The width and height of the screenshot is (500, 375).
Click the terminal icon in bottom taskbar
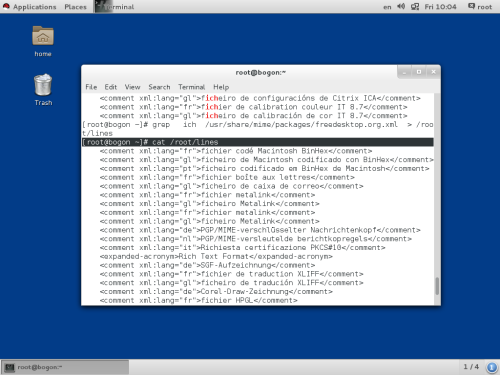[x=10, y=367]
